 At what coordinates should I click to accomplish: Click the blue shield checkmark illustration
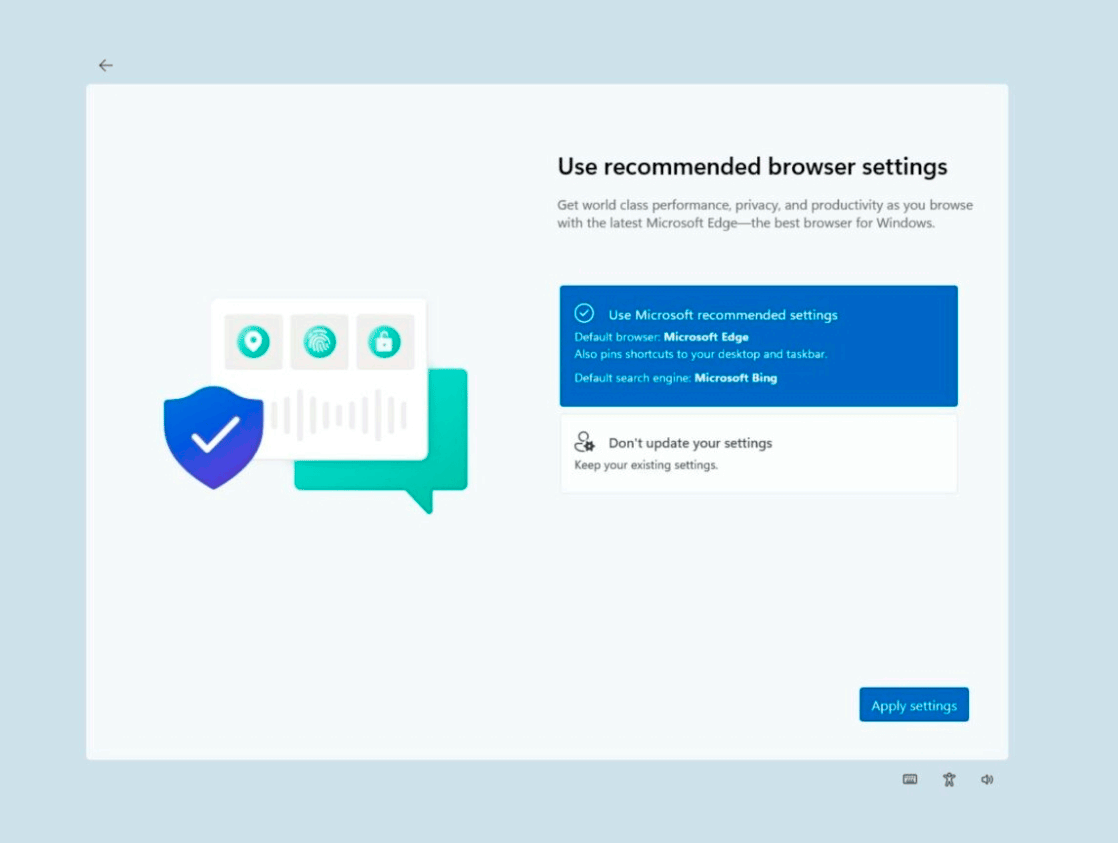213,437
